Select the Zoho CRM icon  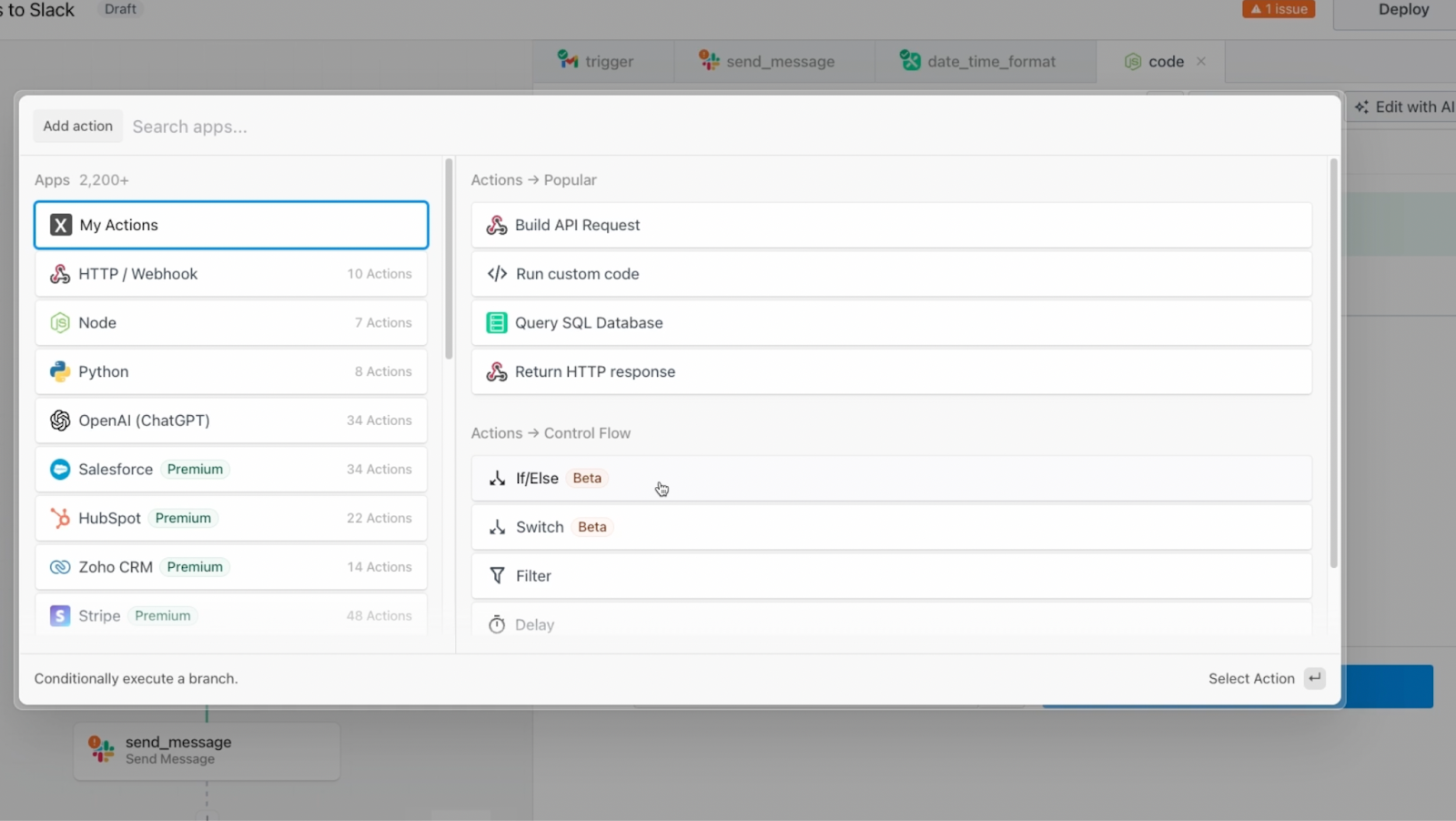[x=60, y=567]
